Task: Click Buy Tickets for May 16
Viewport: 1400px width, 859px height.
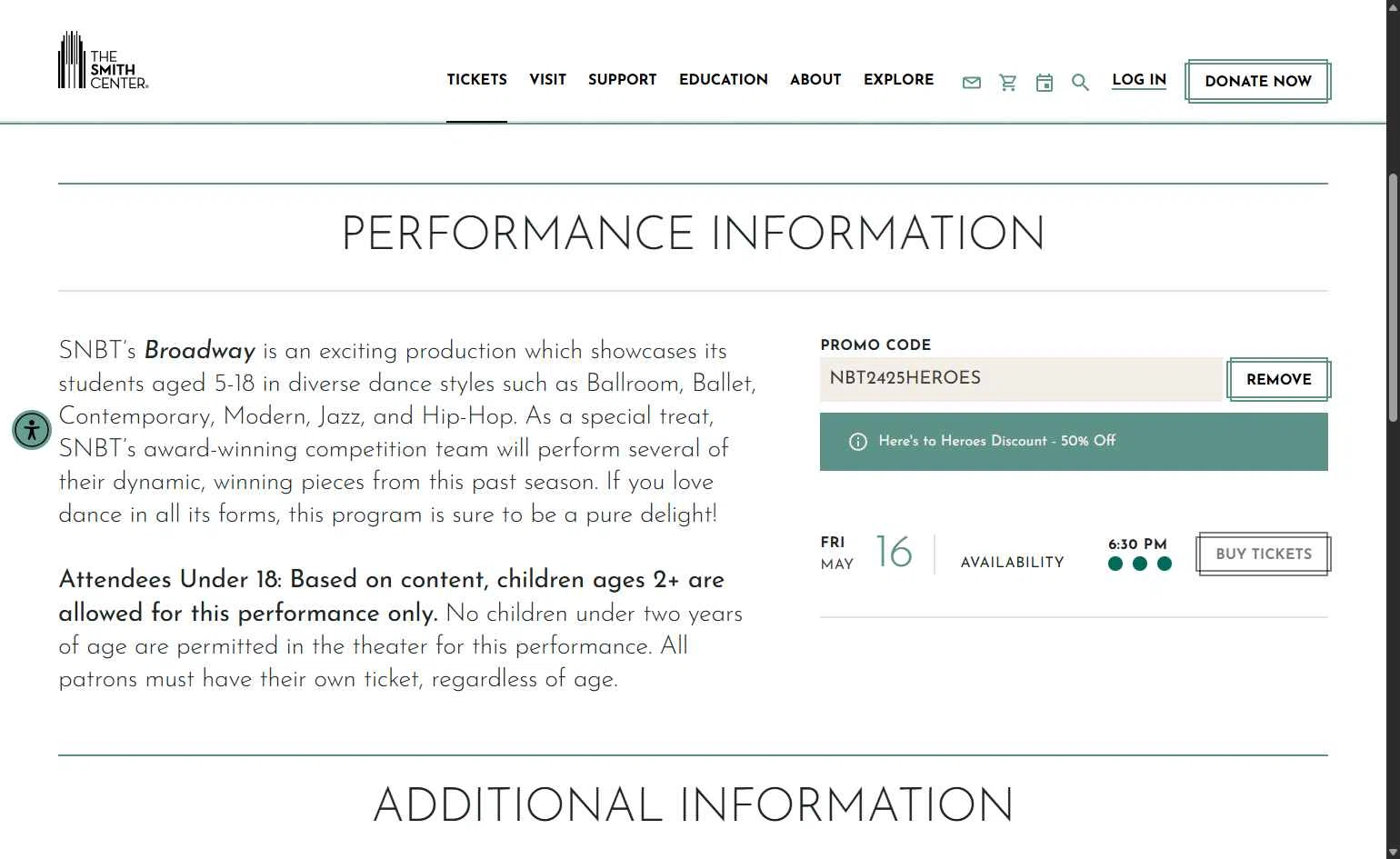Action: click(1263, 554)
